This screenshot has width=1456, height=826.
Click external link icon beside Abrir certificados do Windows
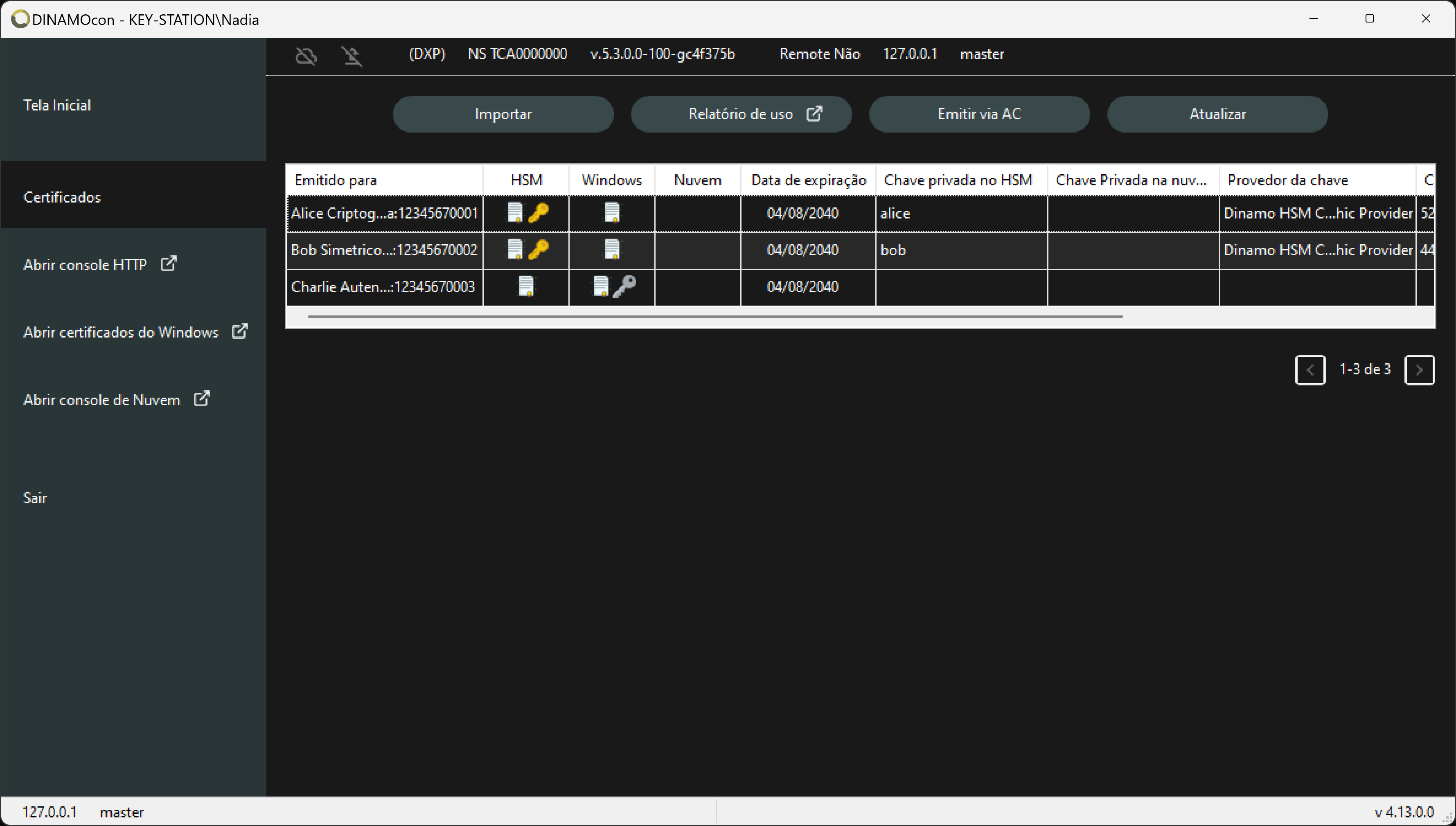click(x=240, y=331)
